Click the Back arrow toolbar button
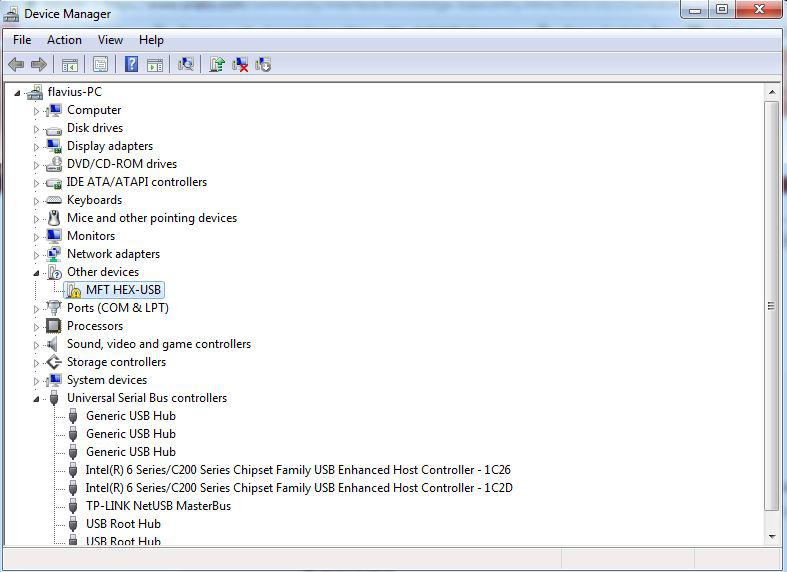This screenshot has height=572, width=787. point(16,64)
